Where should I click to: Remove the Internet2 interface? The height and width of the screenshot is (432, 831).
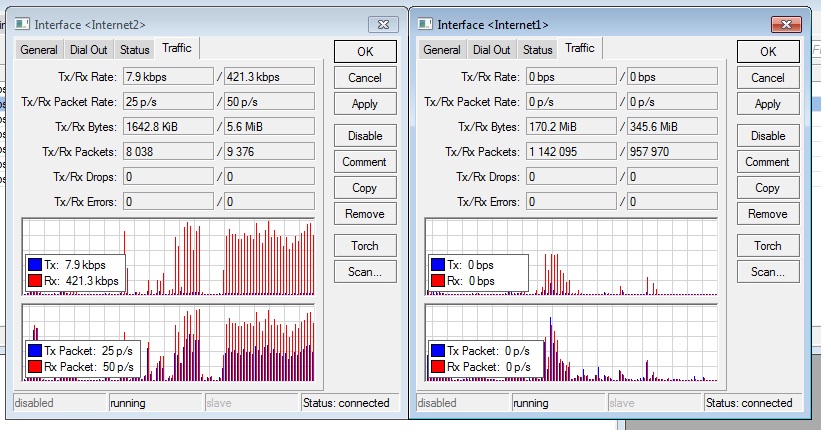coord(365,214)
